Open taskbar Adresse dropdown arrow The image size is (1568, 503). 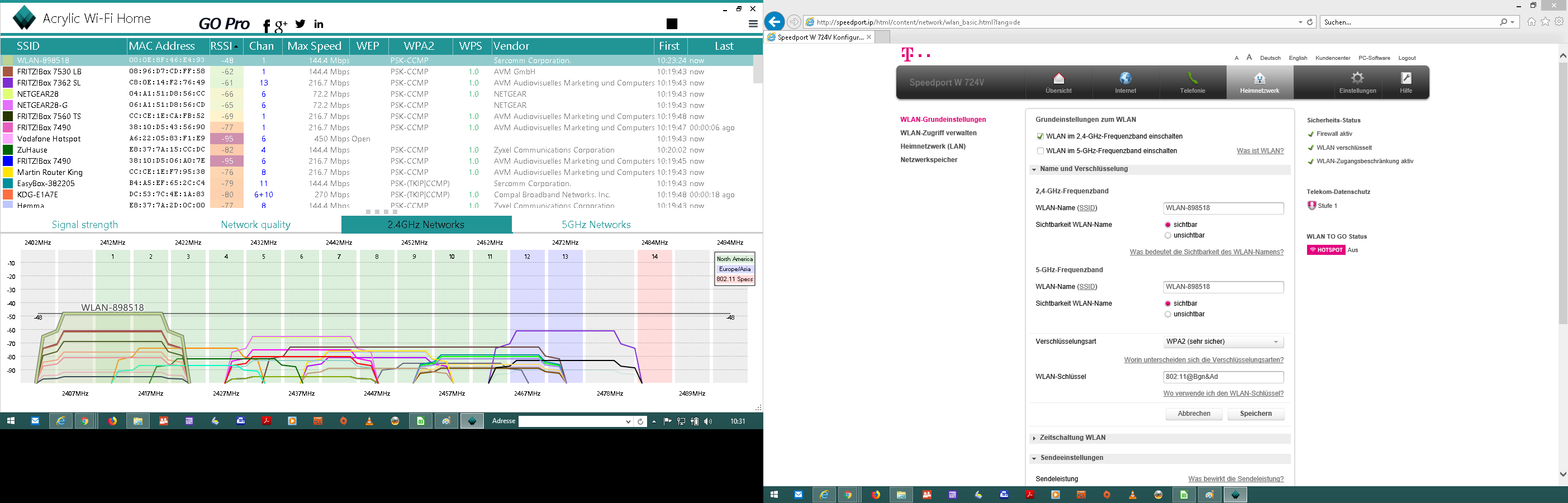628,421
